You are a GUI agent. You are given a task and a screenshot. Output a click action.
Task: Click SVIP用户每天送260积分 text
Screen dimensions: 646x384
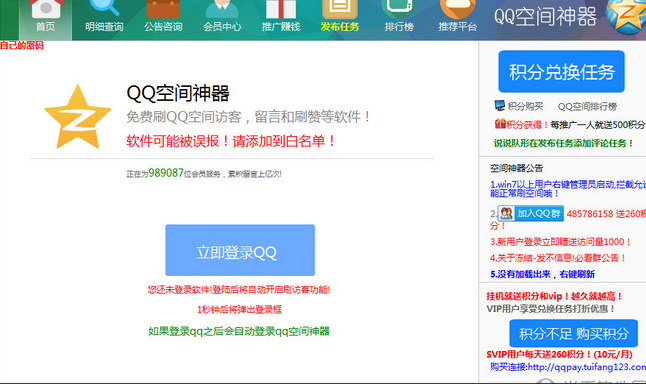coord(559,354)
